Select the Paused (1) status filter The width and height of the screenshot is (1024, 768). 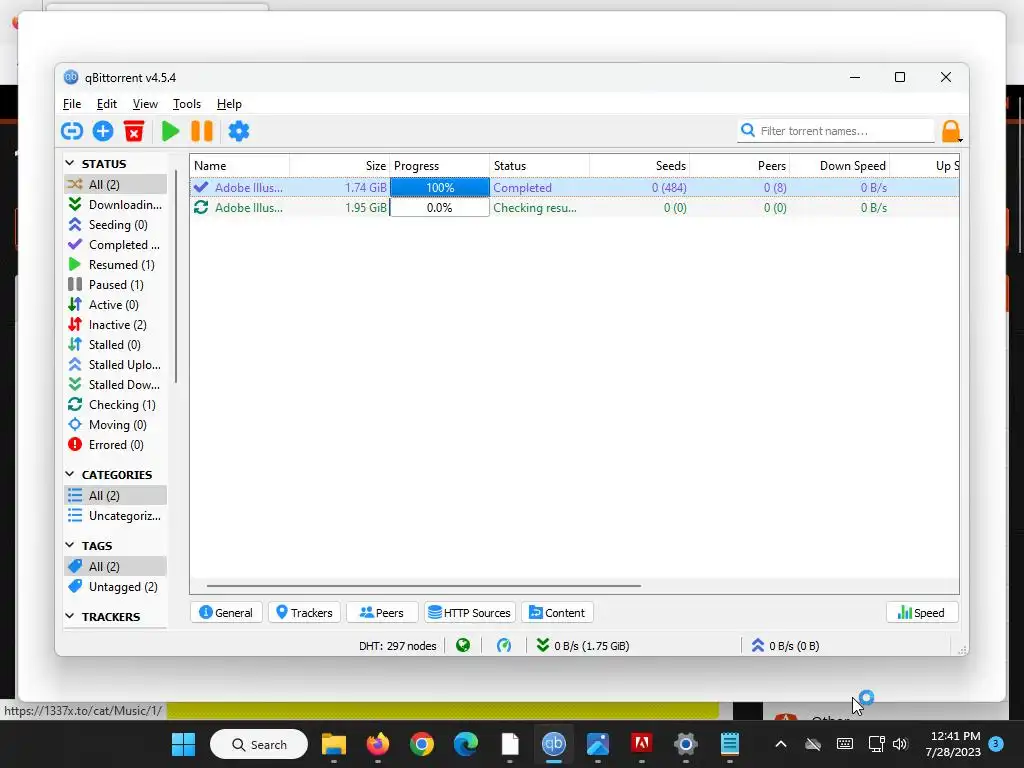(x=116, y=285)
